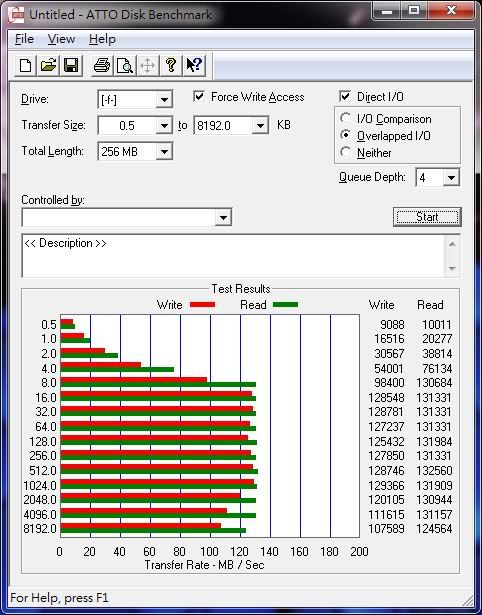Screen dimensions: 482x615
Task: Toggle the Direct I/O checkbox
Action: point(345,96)
